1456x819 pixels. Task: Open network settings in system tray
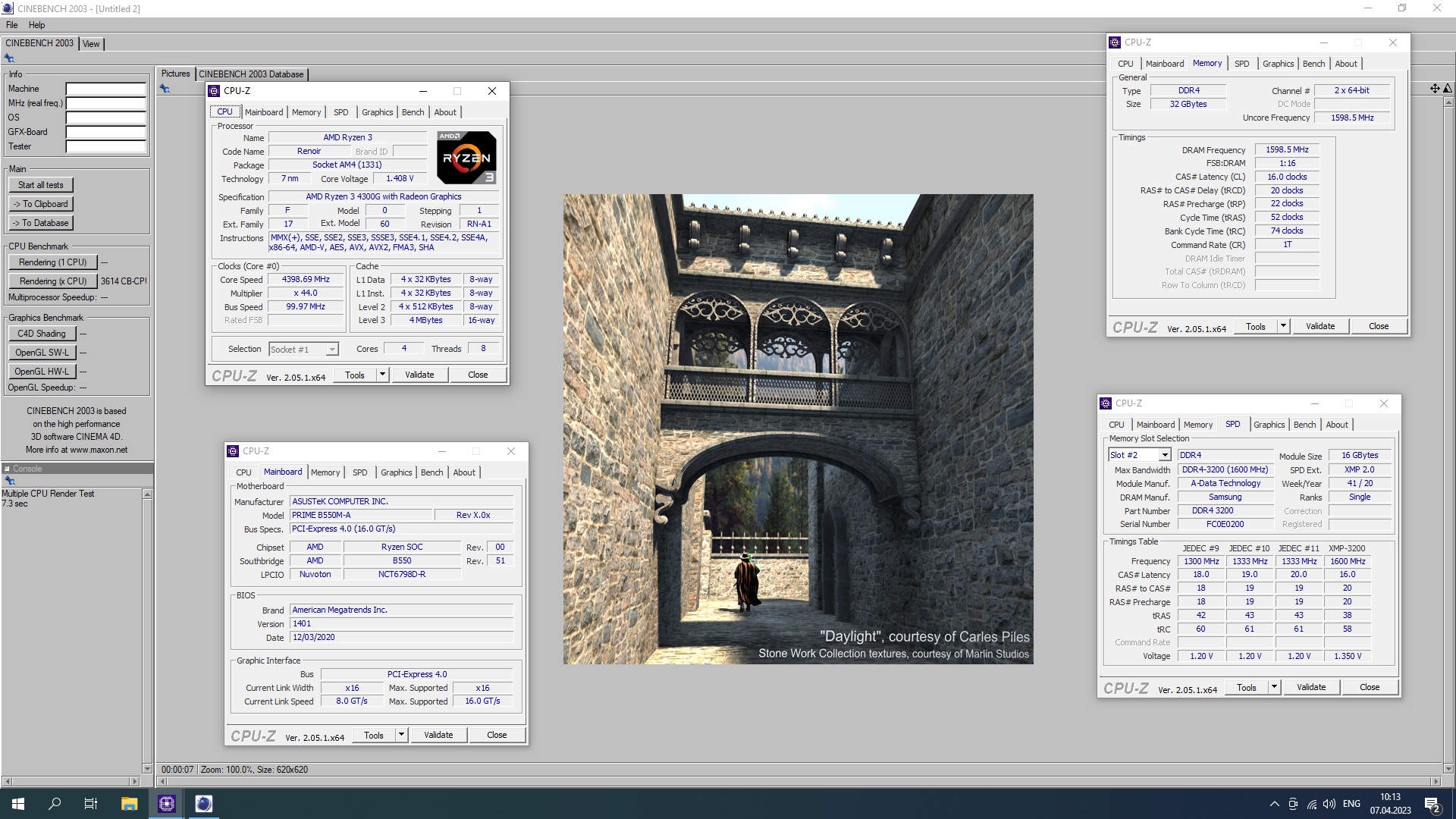coord(1311,804)
